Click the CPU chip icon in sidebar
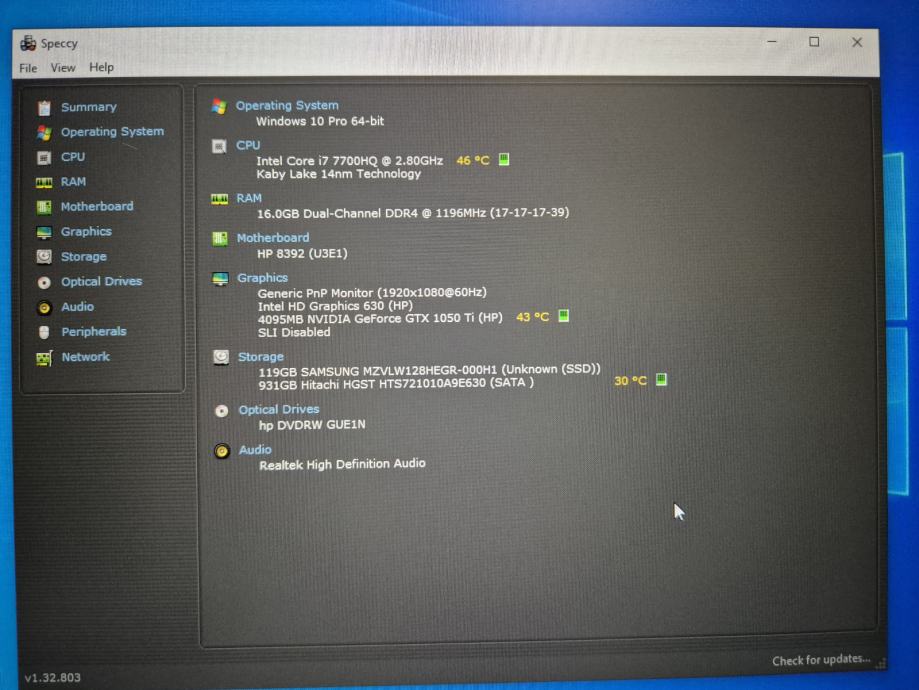Image resolution: width=919 pixels, height=690 pixels. point(45,158)
